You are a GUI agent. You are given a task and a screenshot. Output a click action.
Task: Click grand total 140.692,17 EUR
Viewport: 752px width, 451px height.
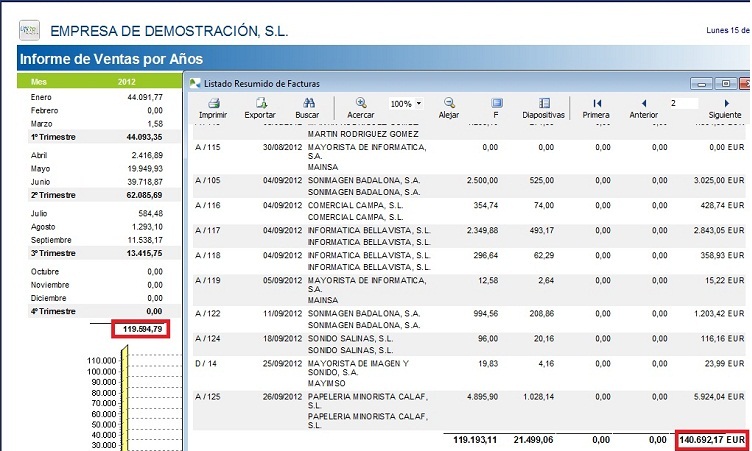[712, 439]
